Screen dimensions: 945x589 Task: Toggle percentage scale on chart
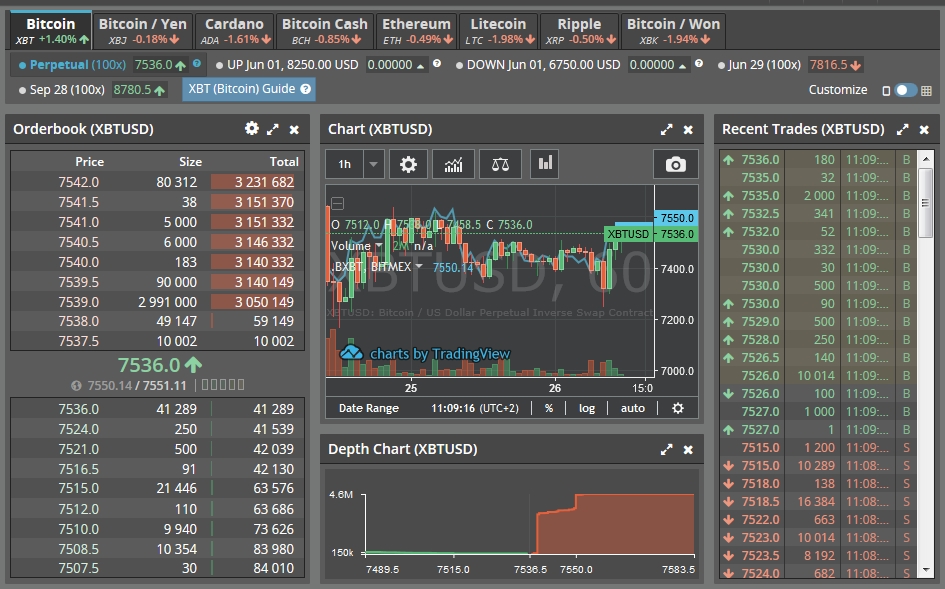tap(549, 408)
